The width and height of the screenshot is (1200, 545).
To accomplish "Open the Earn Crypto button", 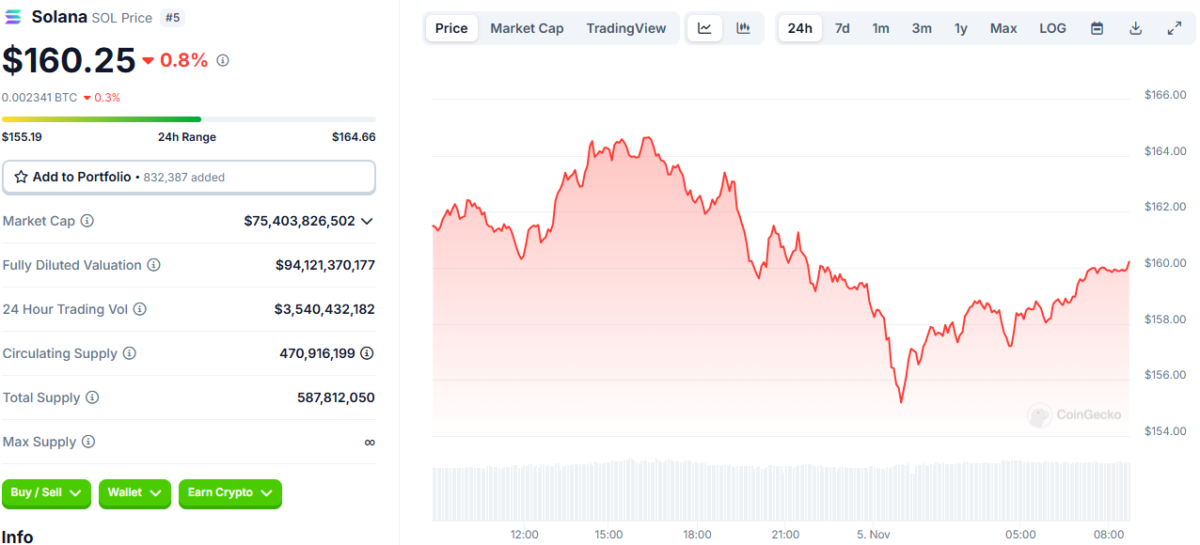I will pos(230,493).
